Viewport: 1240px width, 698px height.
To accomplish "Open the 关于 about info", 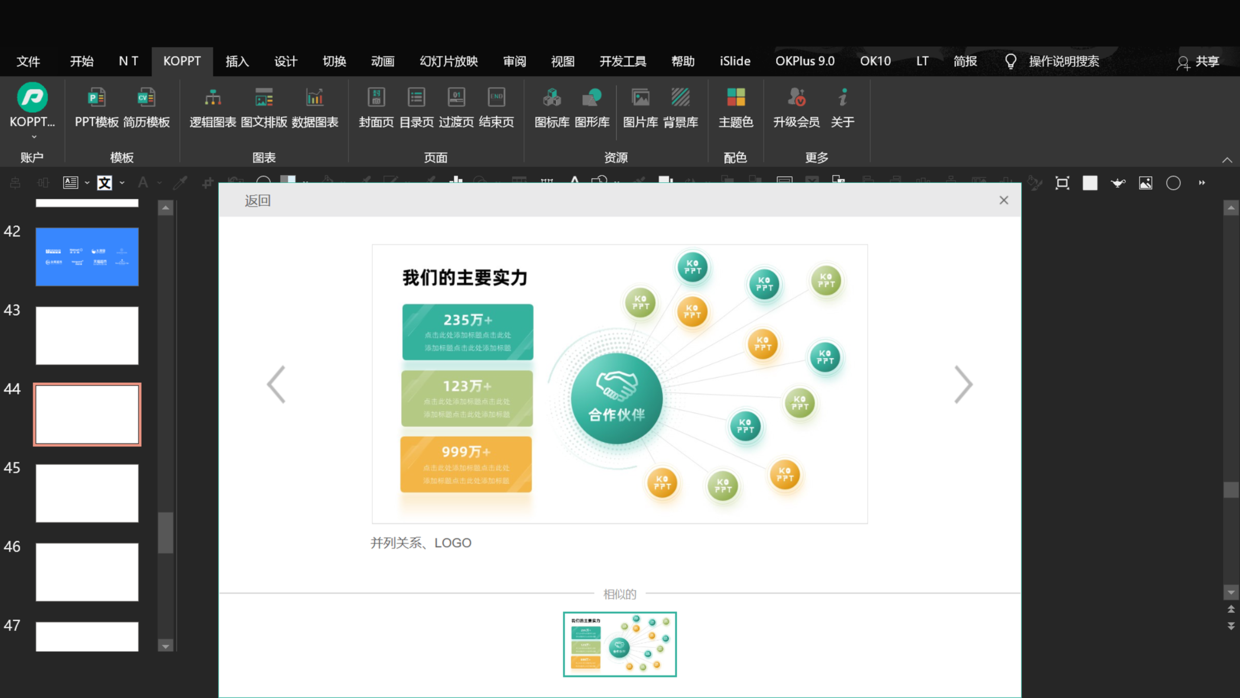I will 843,107.
